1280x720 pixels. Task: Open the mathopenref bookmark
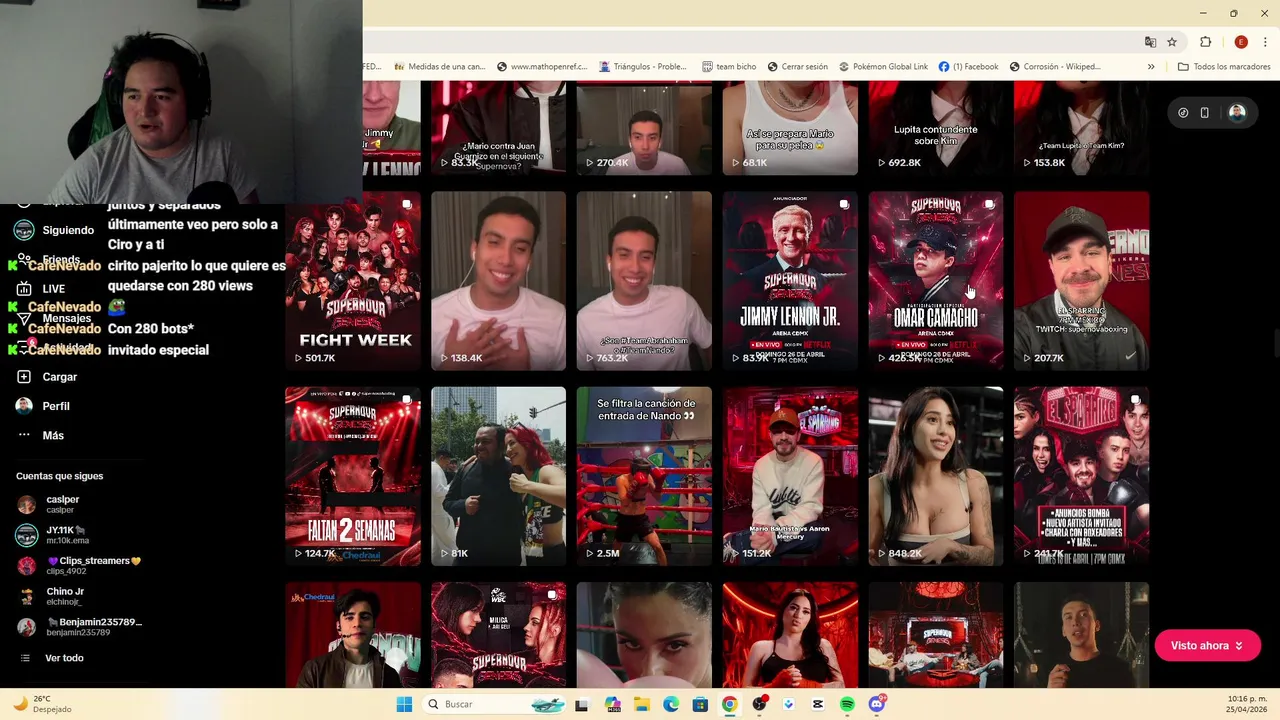point(542,66)
